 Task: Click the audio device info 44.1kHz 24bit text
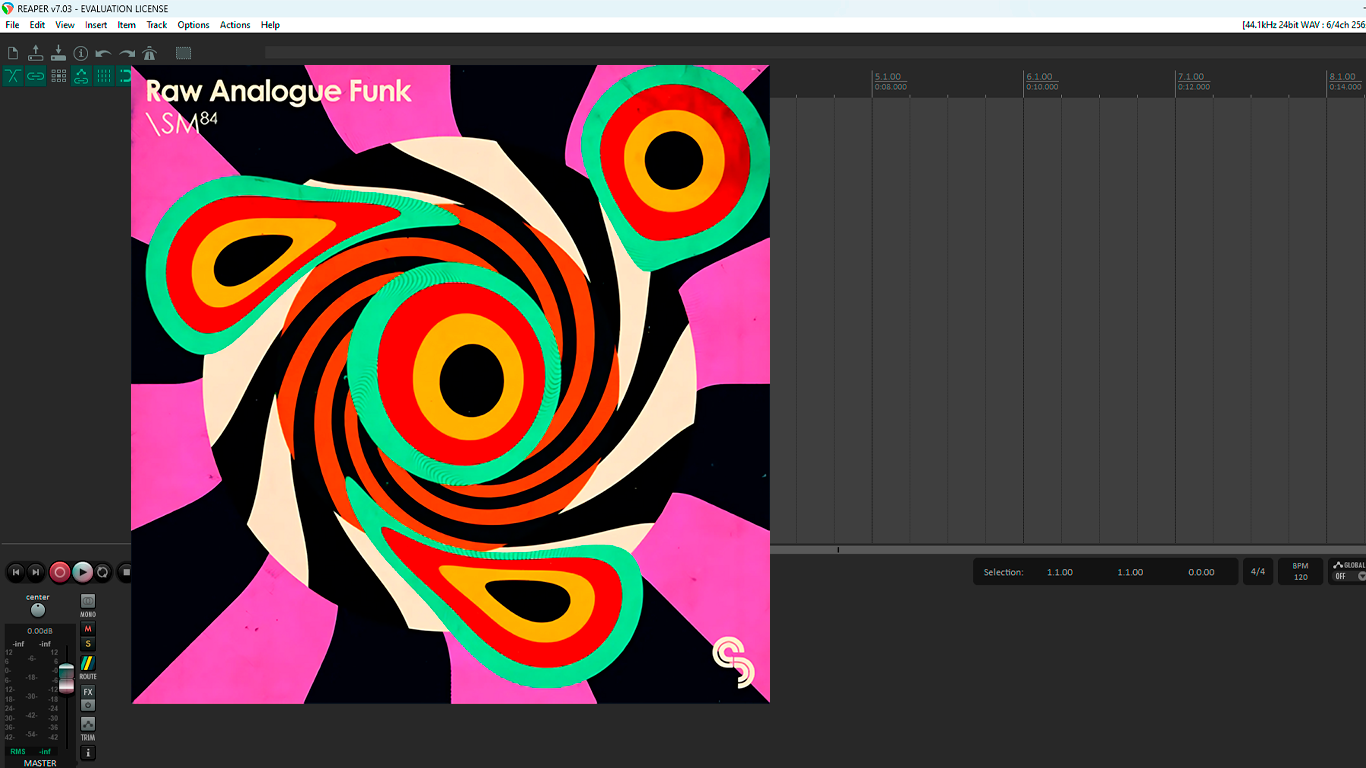pyautogui.click(x=1303, y=25)
